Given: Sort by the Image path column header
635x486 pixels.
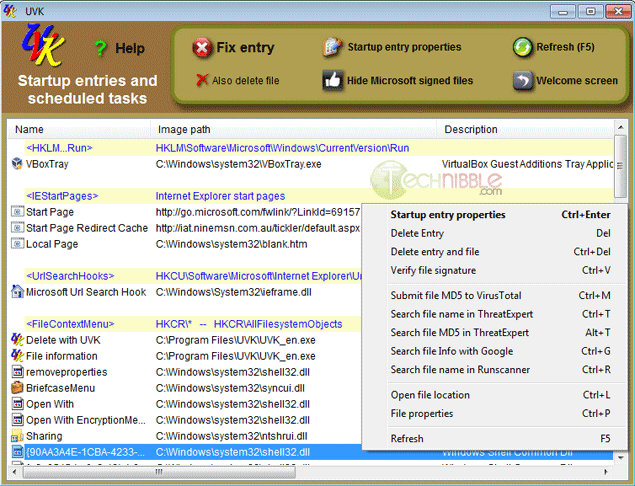Looking at the screenshot, I should 294,130.
